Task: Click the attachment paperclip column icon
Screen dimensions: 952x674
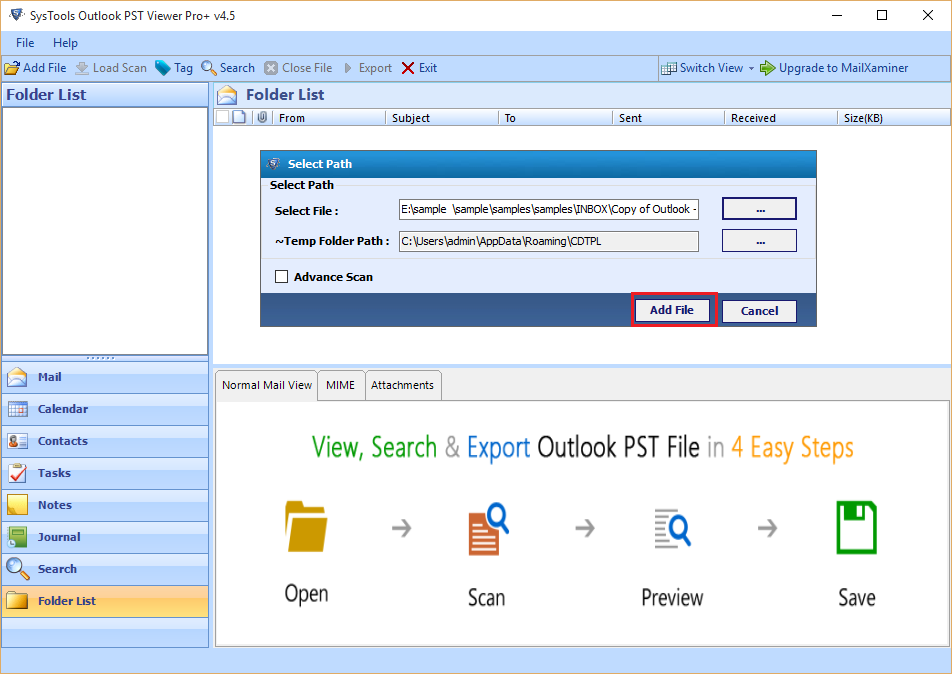Action: pyautogui.click(x=262, y=117)
